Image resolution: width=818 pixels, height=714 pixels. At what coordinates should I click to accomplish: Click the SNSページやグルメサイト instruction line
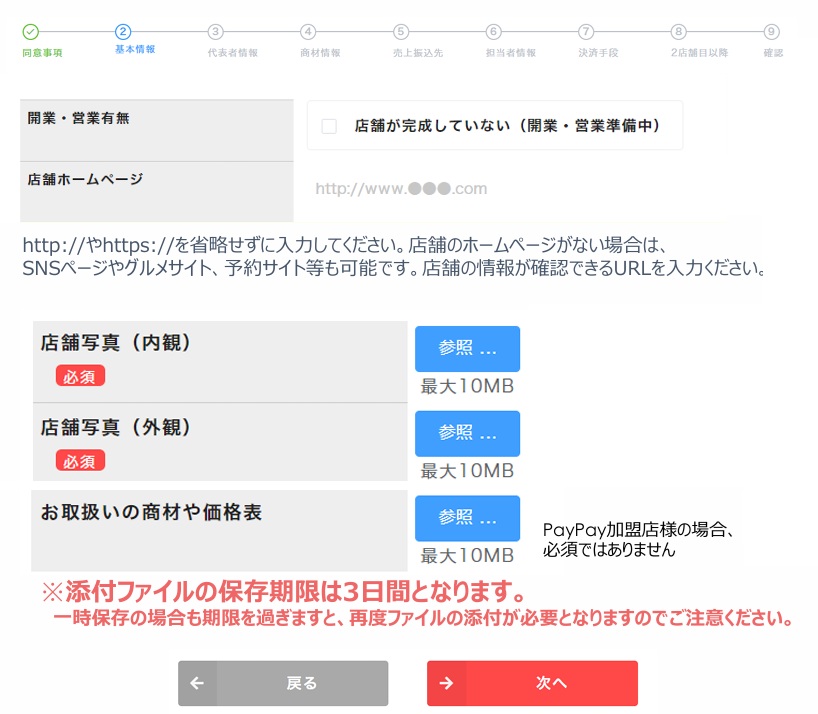pos(394,268)
